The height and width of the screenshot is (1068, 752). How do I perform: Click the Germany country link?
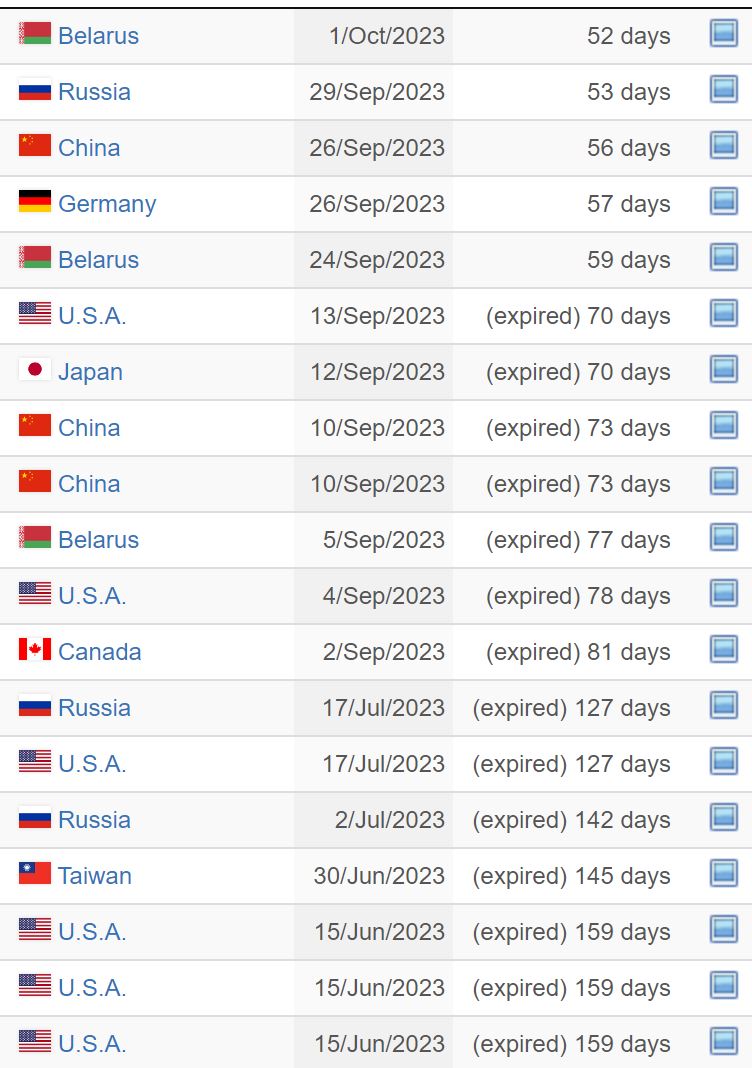coord(107,204)
